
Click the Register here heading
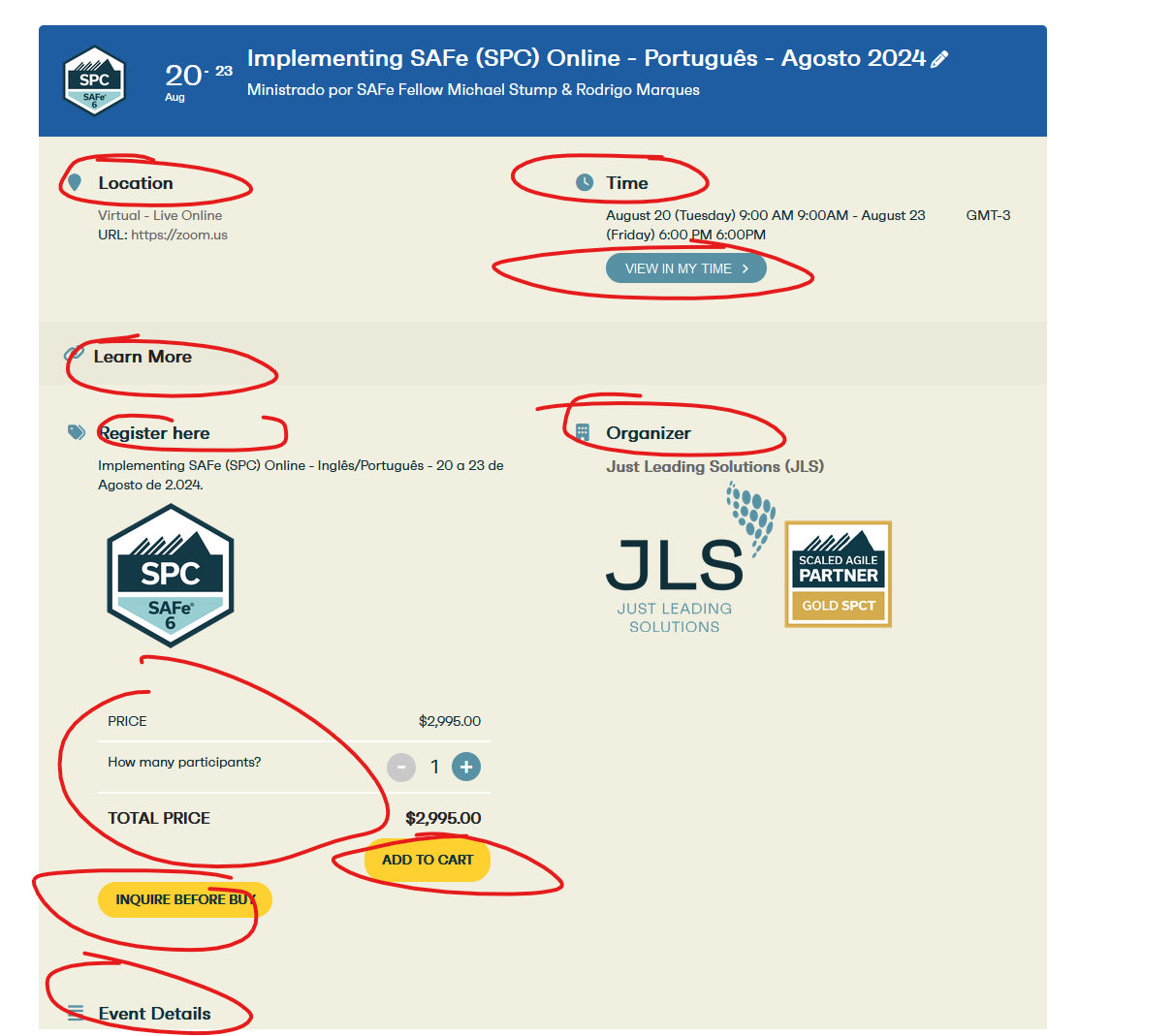(x=154, y=433)
